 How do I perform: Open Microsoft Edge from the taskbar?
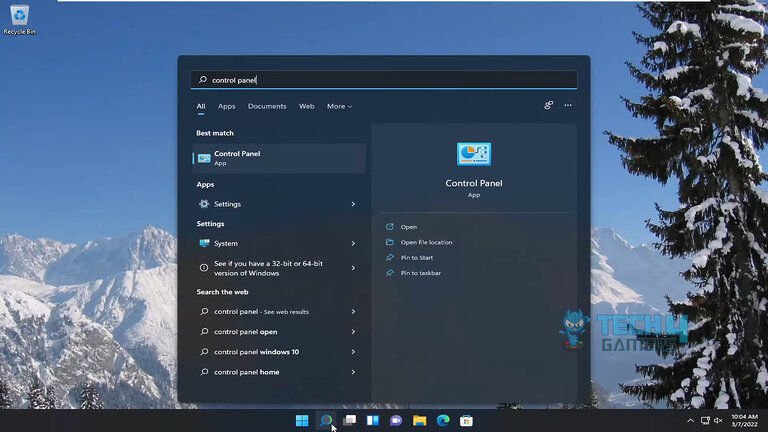coord(443,421)
